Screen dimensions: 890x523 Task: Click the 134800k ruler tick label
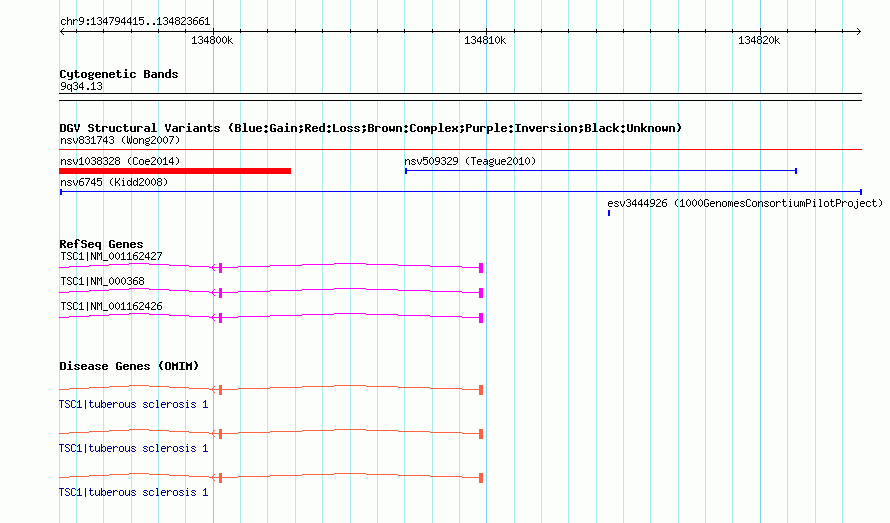[x=212, y=40]
